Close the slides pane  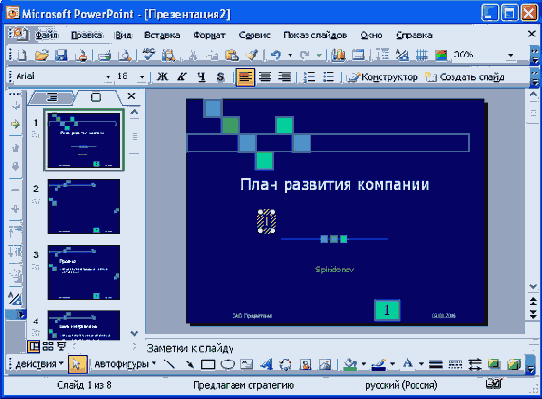point(131,96)
